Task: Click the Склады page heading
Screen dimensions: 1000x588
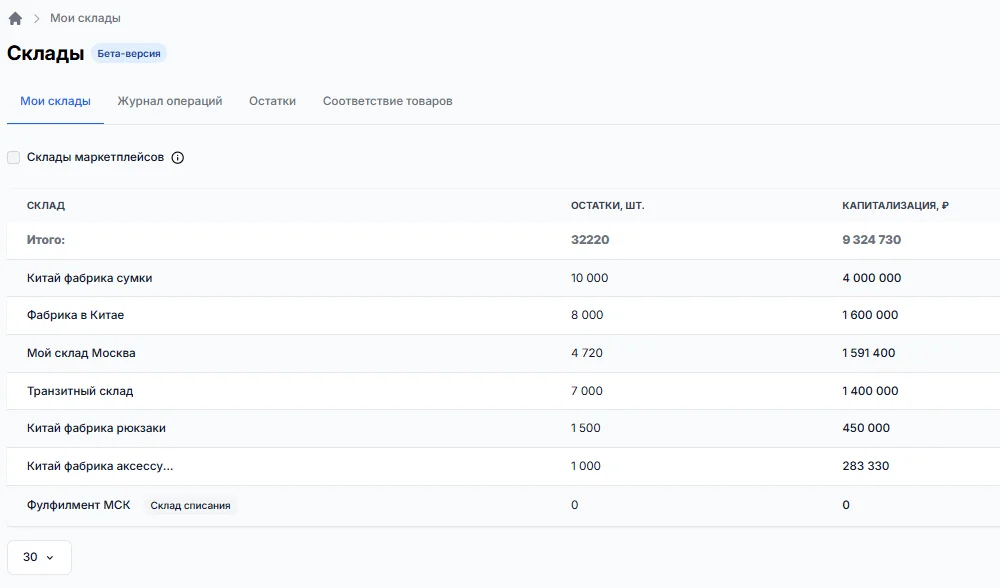Action: (45, 54)
